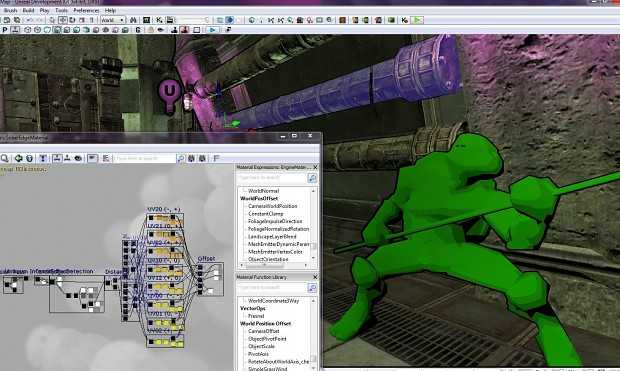
Task: Click the square frame icon in viewport toolbar
Action: (197, 30)
